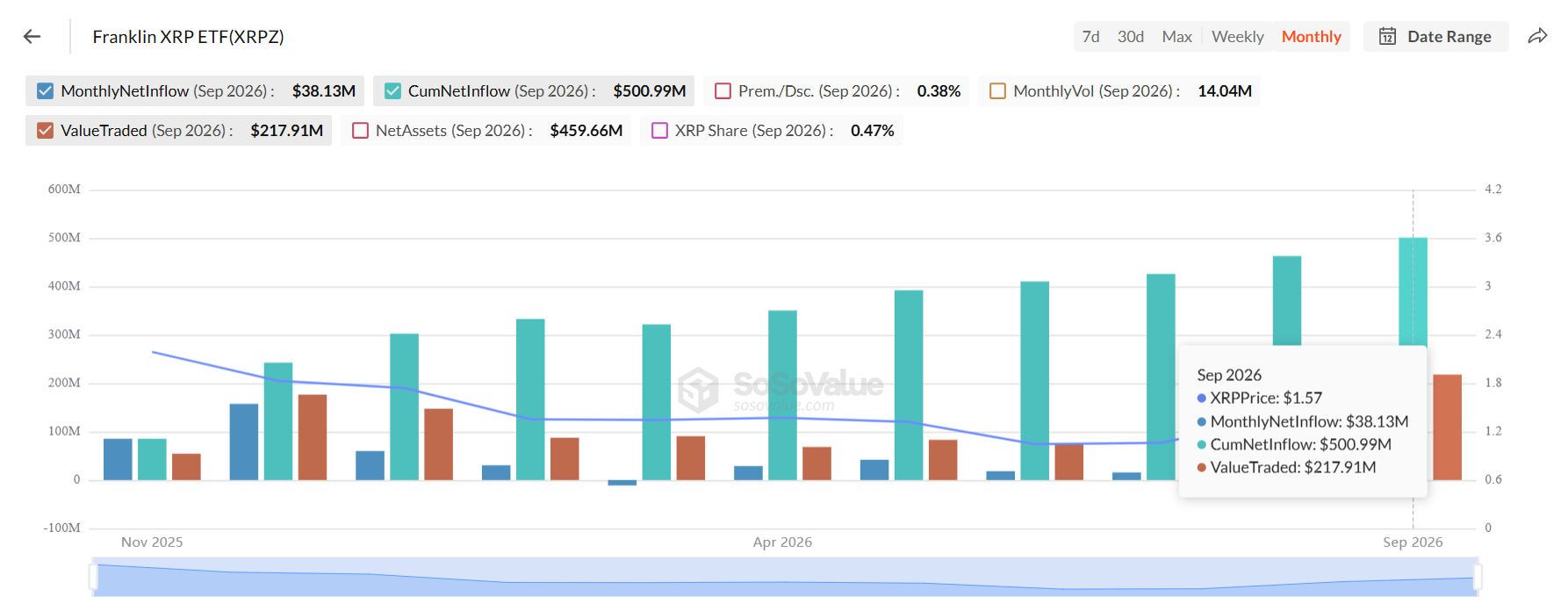1568x604 pixels.
Task: Click the XRPPrice: $1.57 tooltip line
Action: point(1259,398)
